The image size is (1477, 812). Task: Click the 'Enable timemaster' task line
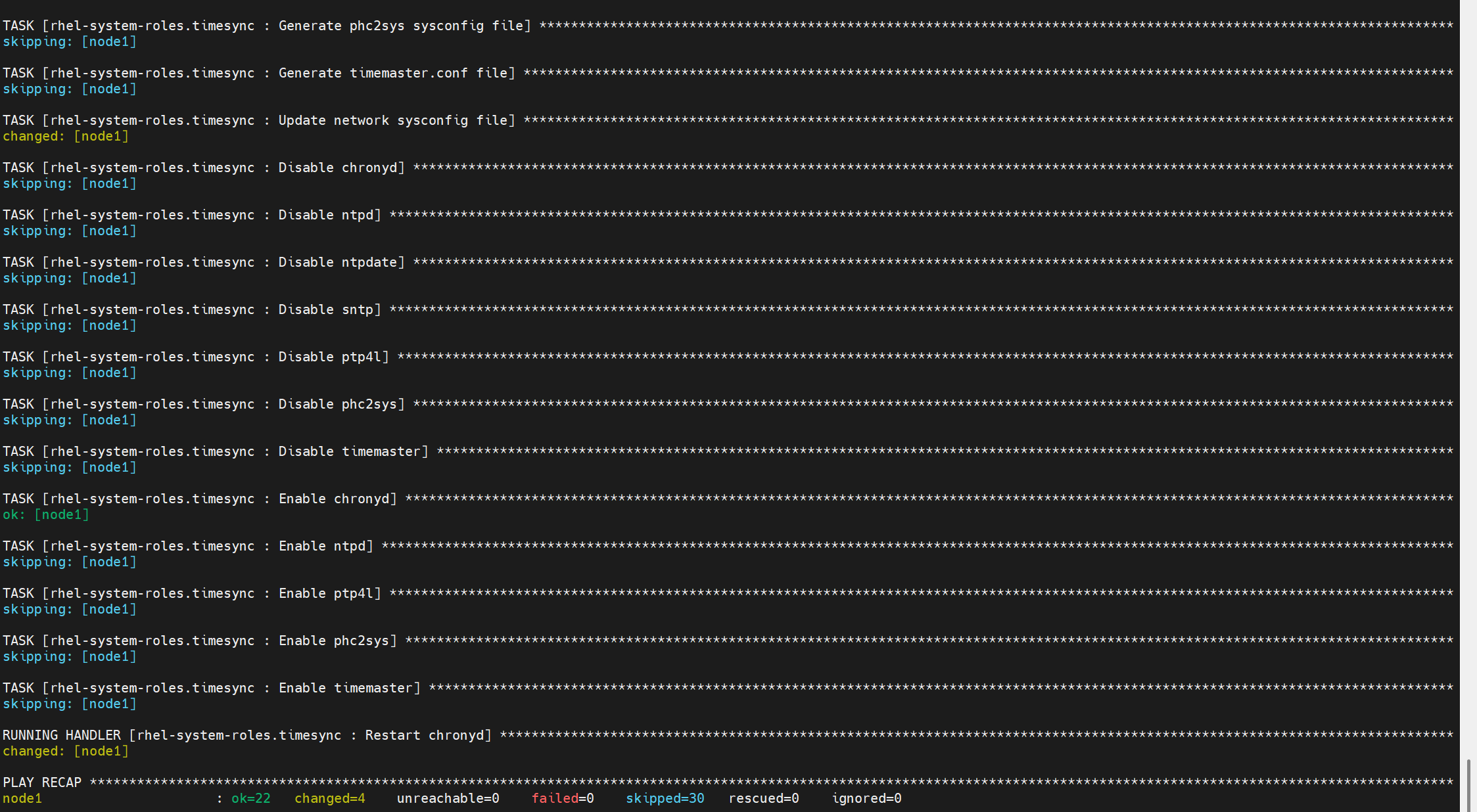(x=728, y=688)
